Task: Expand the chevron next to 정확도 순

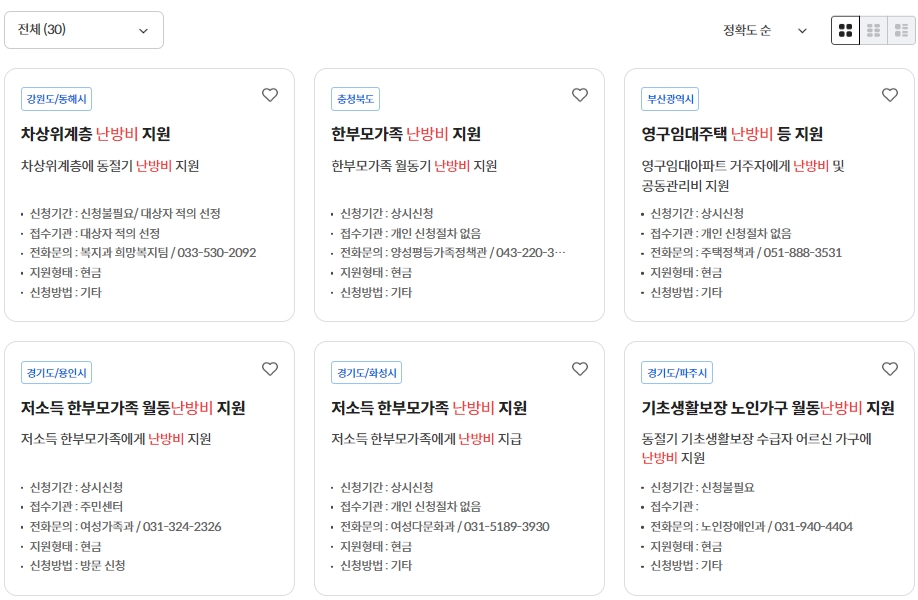Action: pos(802,30)
